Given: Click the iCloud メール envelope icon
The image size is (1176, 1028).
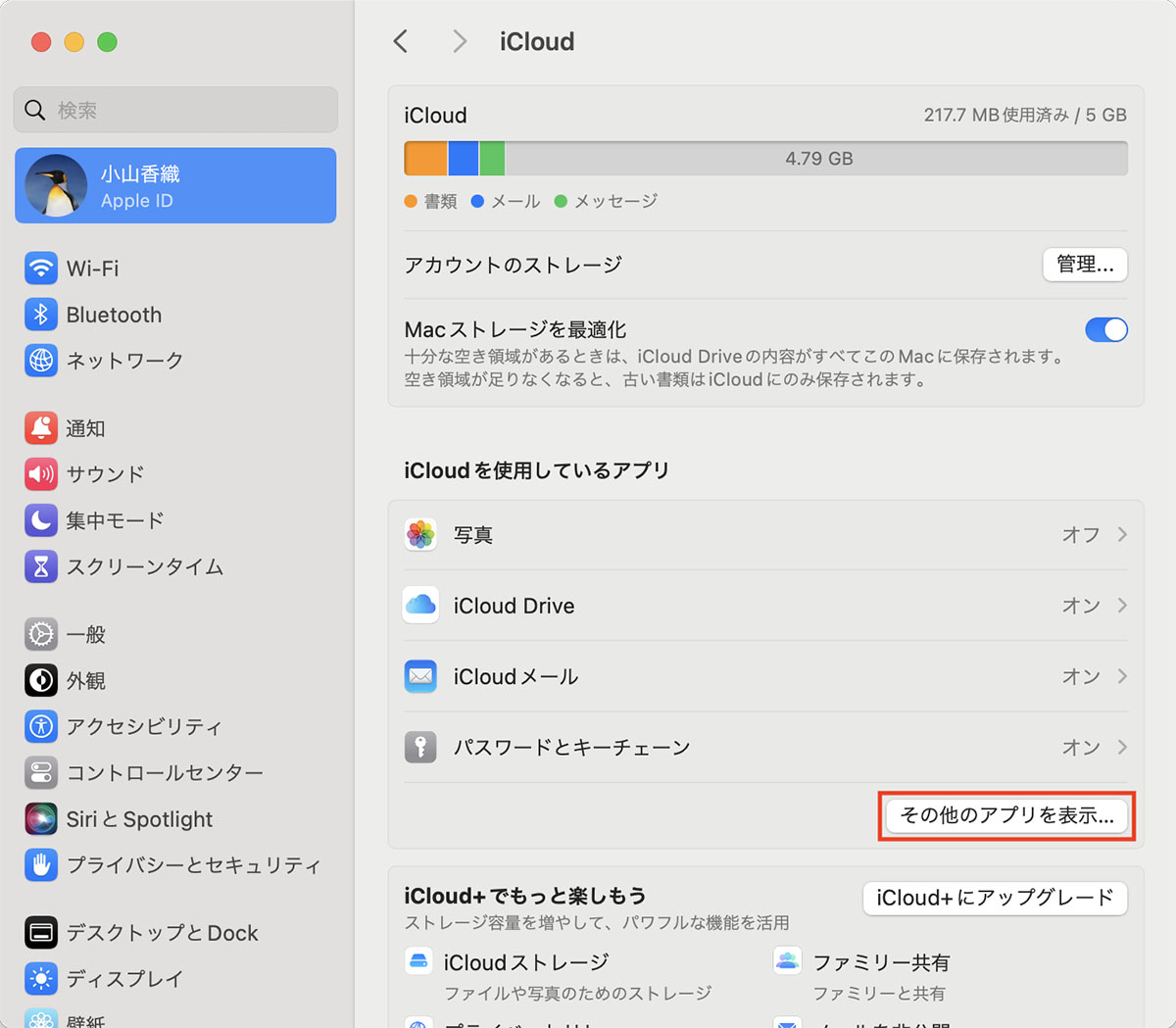Looking at the screenshot, I should (x=420, y=676).
